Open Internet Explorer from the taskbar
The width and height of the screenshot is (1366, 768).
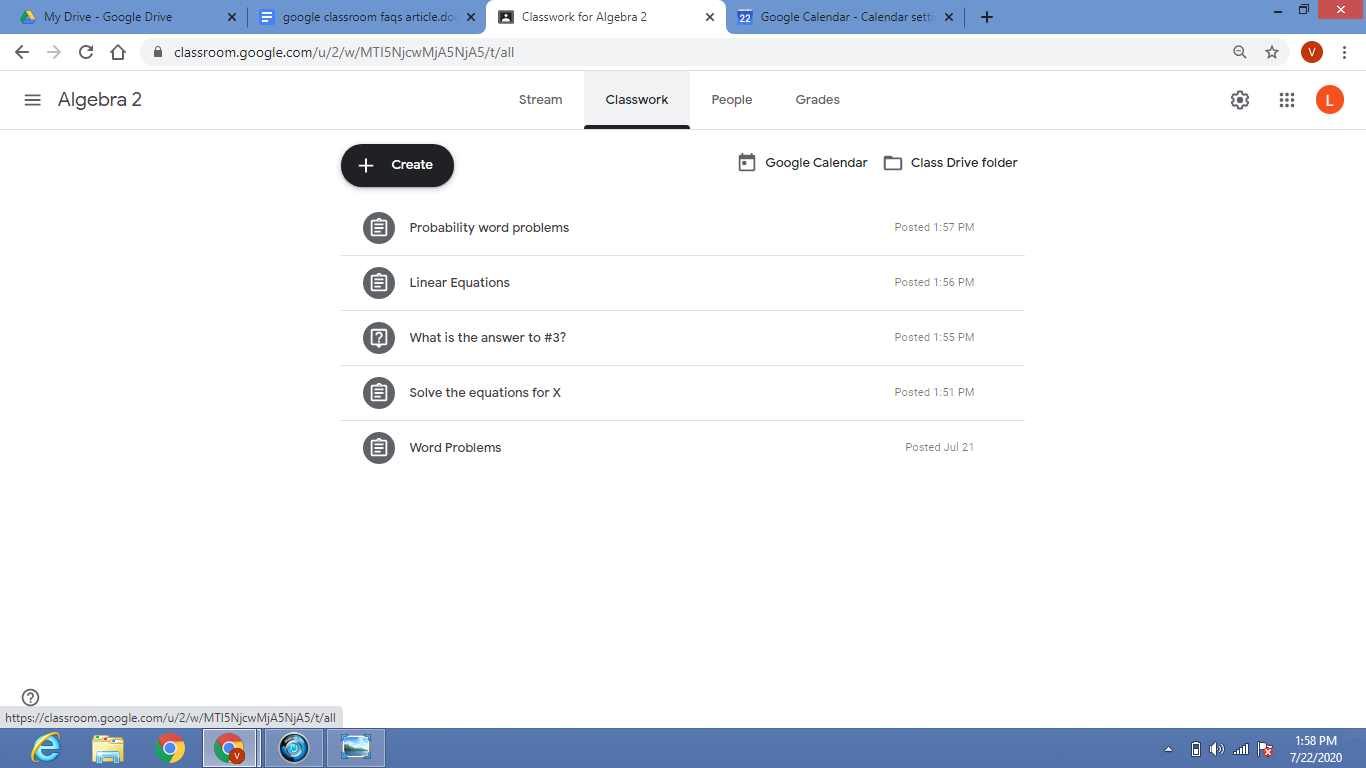tap(46, 748)
